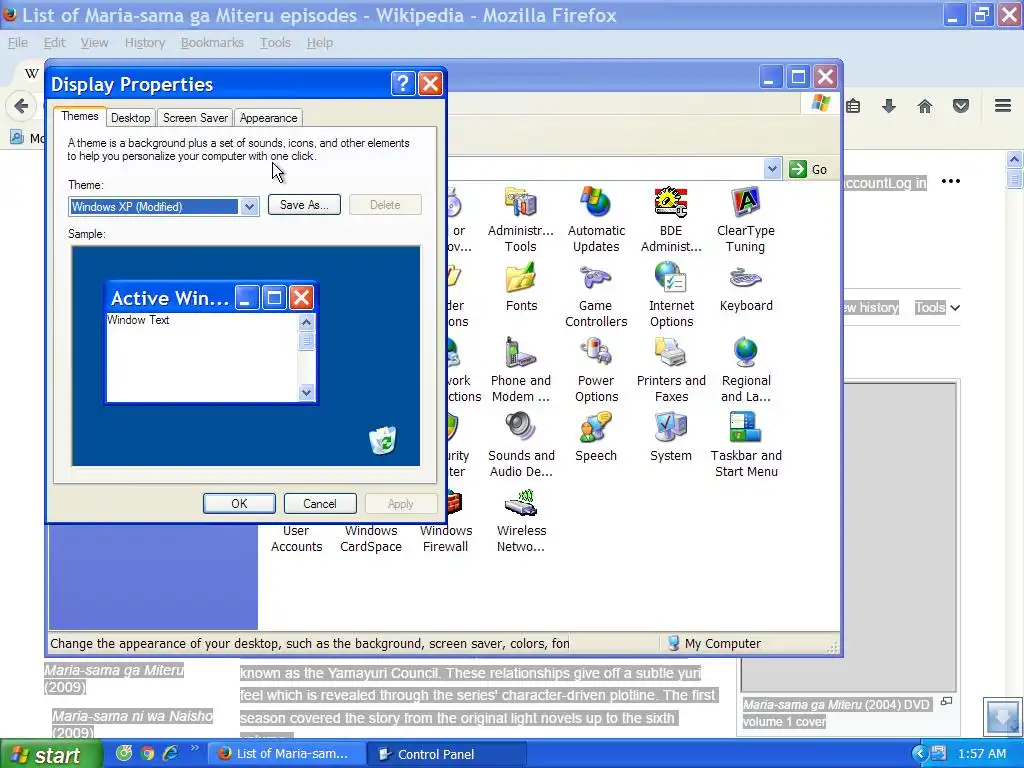Open Wikipedia more options ellipsis
This screenshot has height=768, width=1024.
coord(951,182)
